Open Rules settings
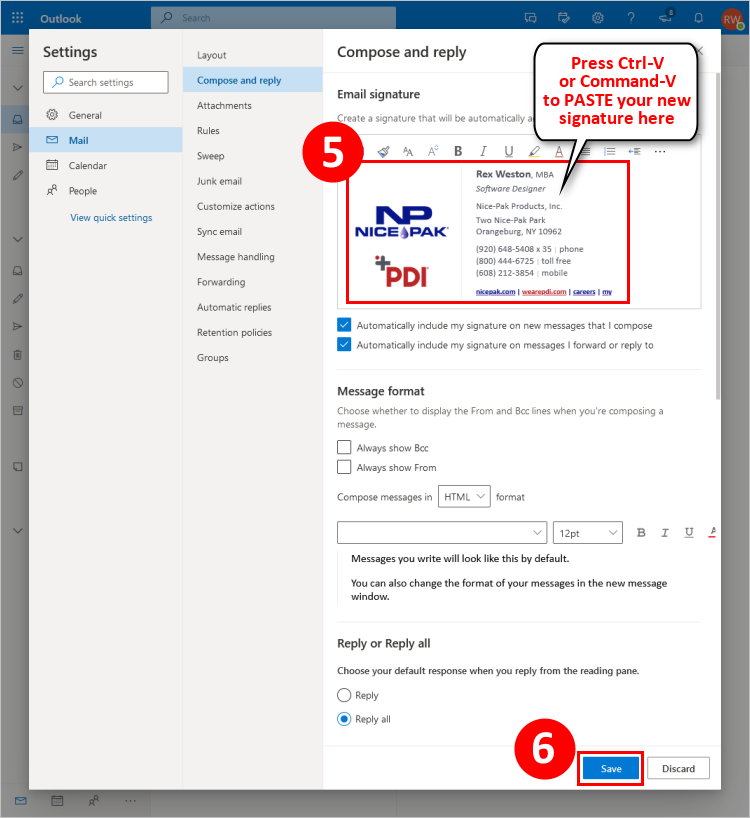The image size is (750, 818). pos(253,130)
